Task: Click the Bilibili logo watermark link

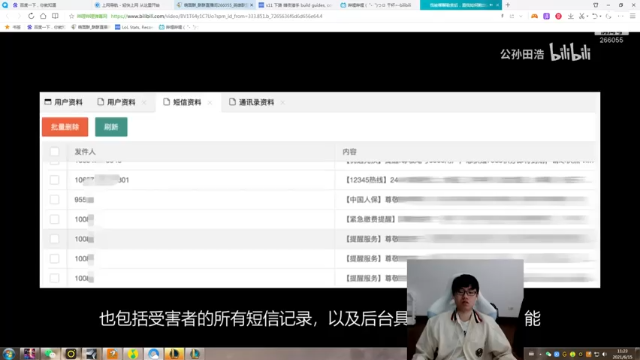Action: point(570,52)
